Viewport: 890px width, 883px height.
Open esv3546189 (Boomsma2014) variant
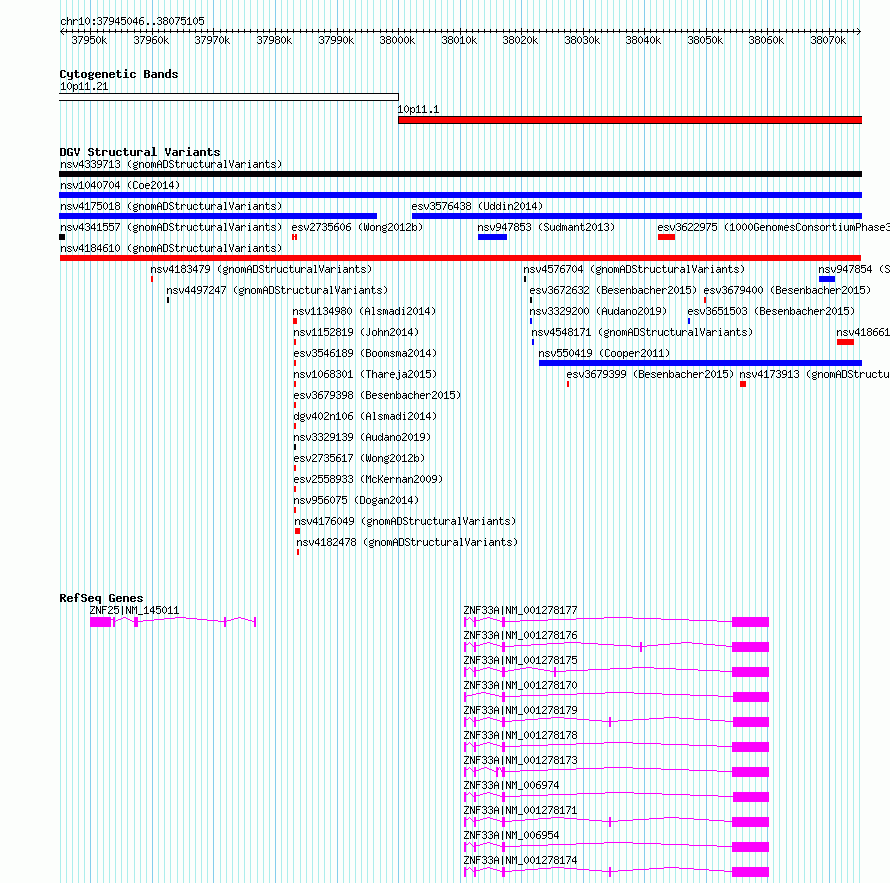click(365, 354)
